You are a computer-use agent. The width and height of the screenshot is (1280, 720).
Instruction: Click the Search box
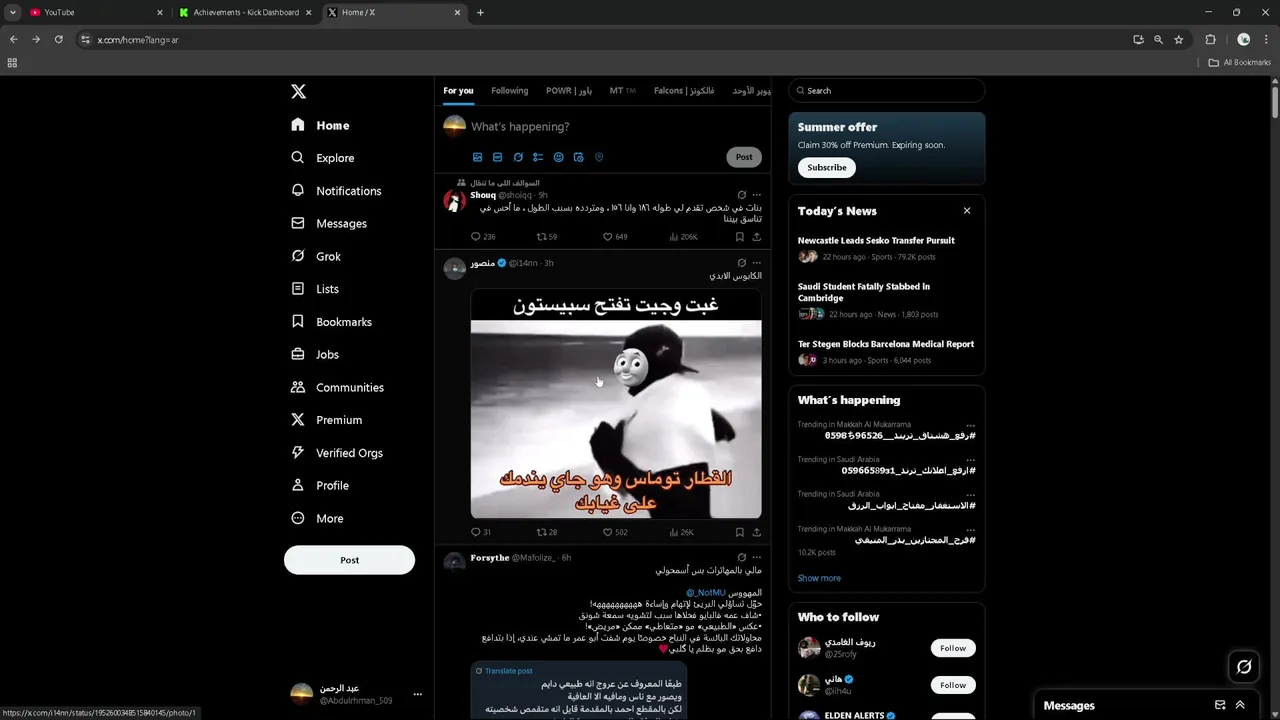[887, 91]
